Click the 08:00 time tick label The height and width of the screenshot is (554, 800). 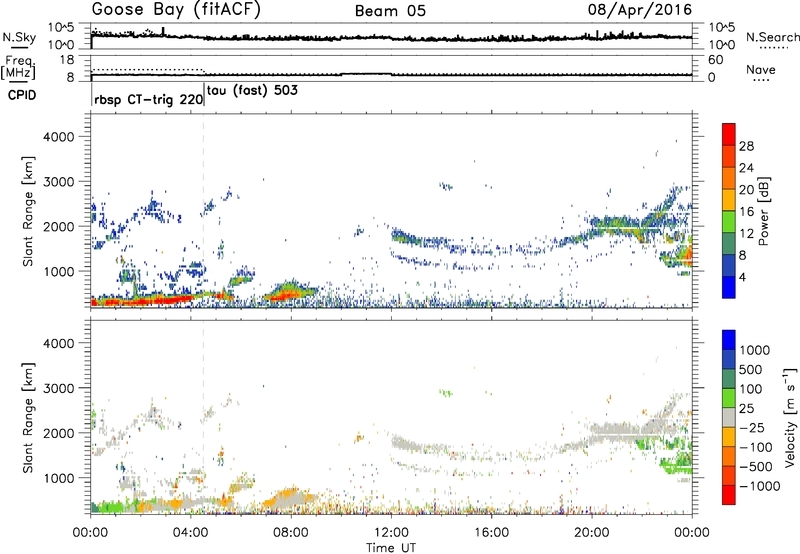291,533
